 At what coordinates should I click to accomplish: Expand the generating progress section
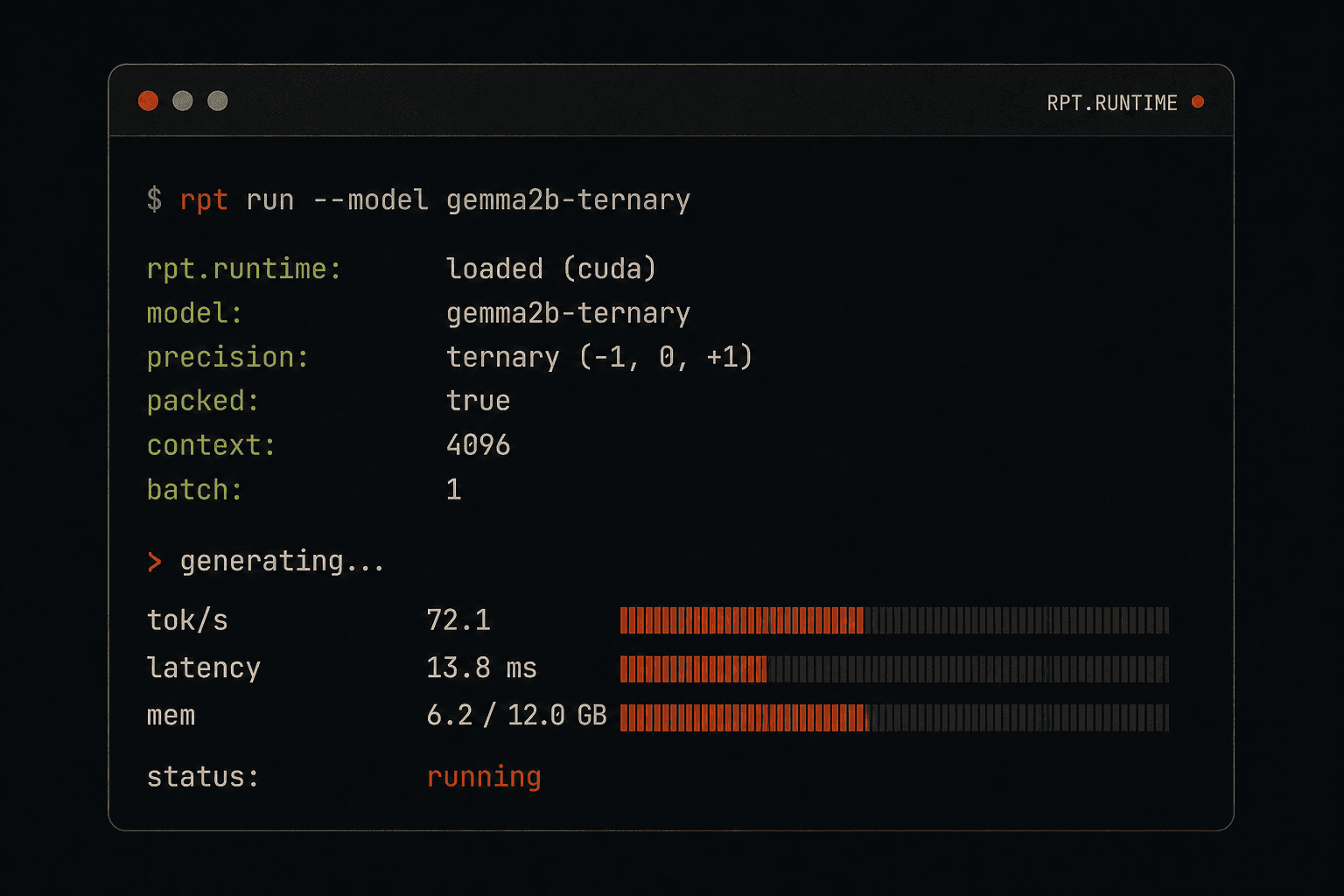click(x=281, y=561)
